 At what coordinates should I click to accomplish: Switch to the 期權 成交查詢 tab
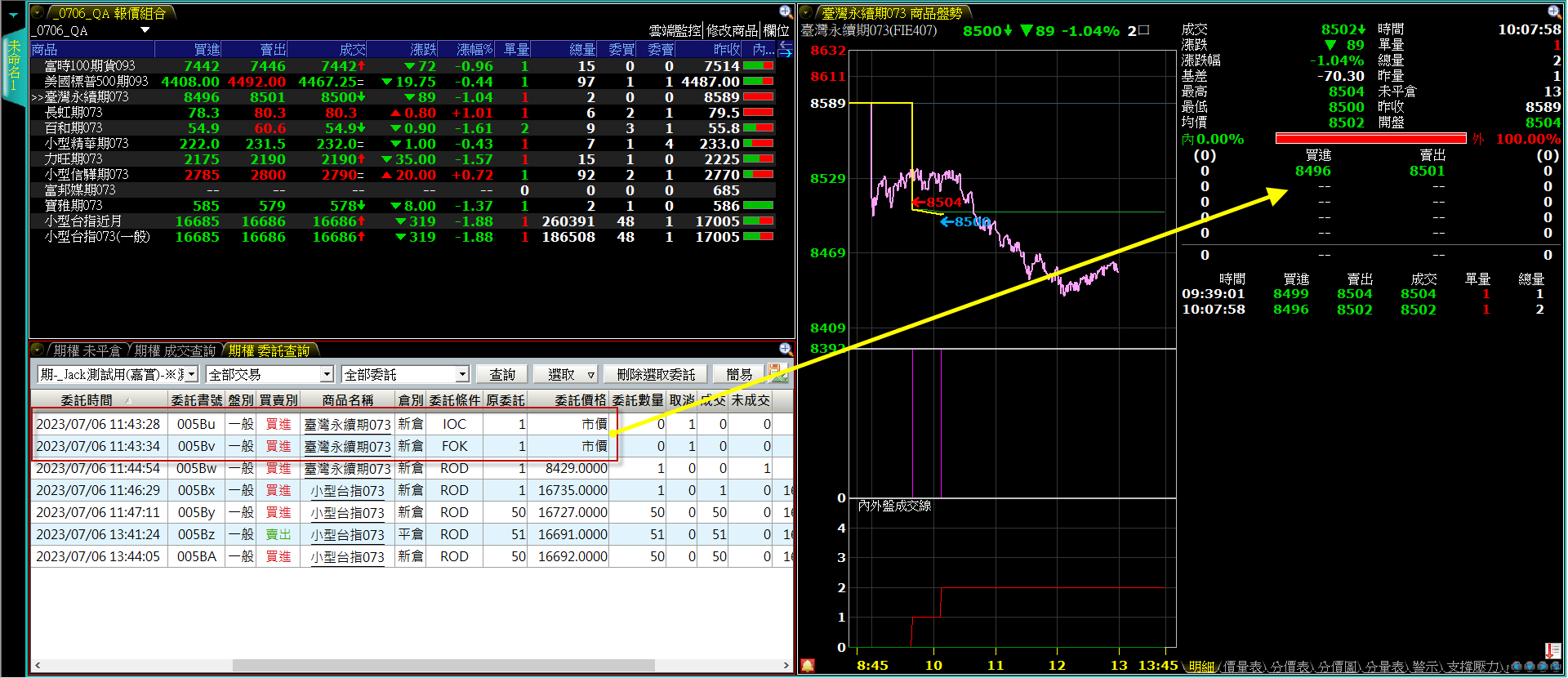(x=175, y=350)
